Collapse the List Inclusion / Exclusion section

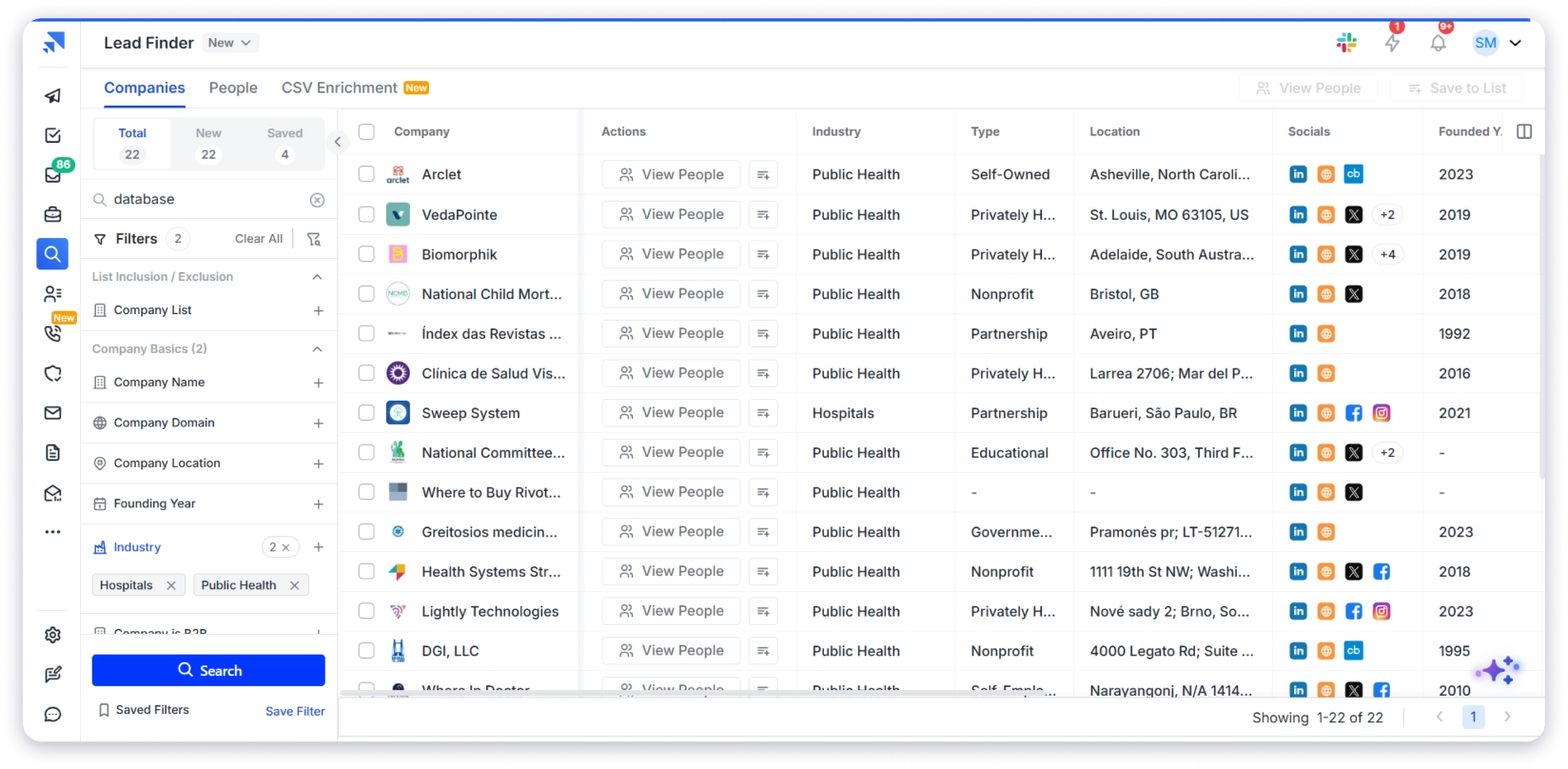click(x=318, y=277)
